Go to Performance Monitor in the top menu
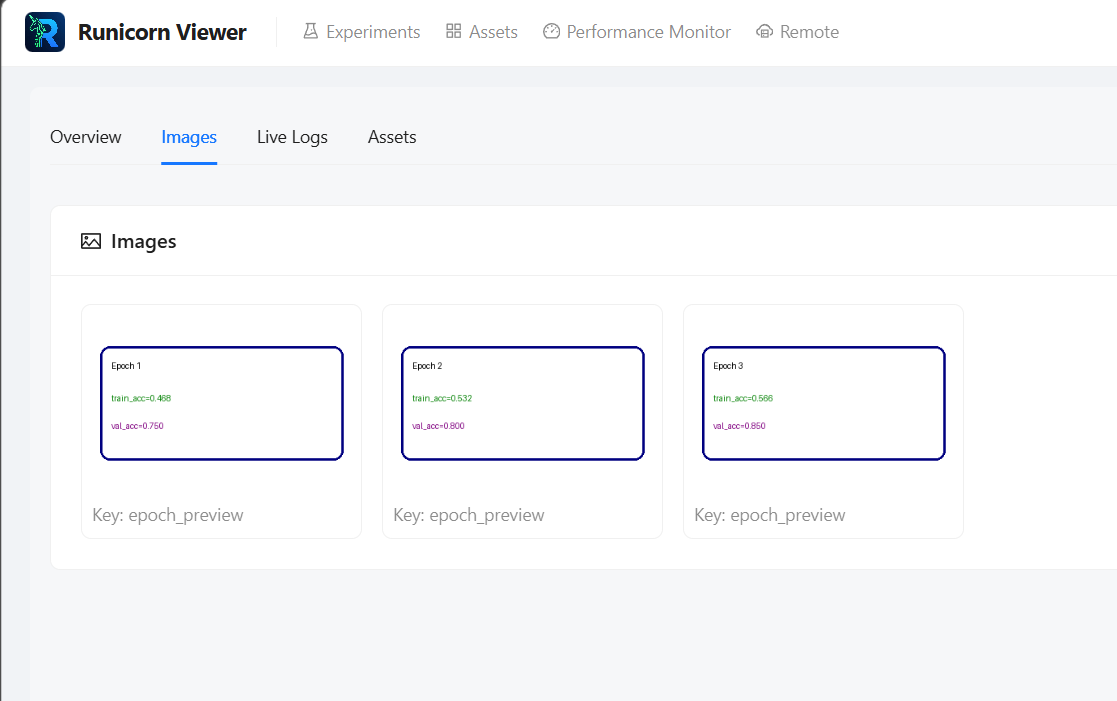Image resolution: width=1117 pixels, height=701 pixels. click(648, 32)
